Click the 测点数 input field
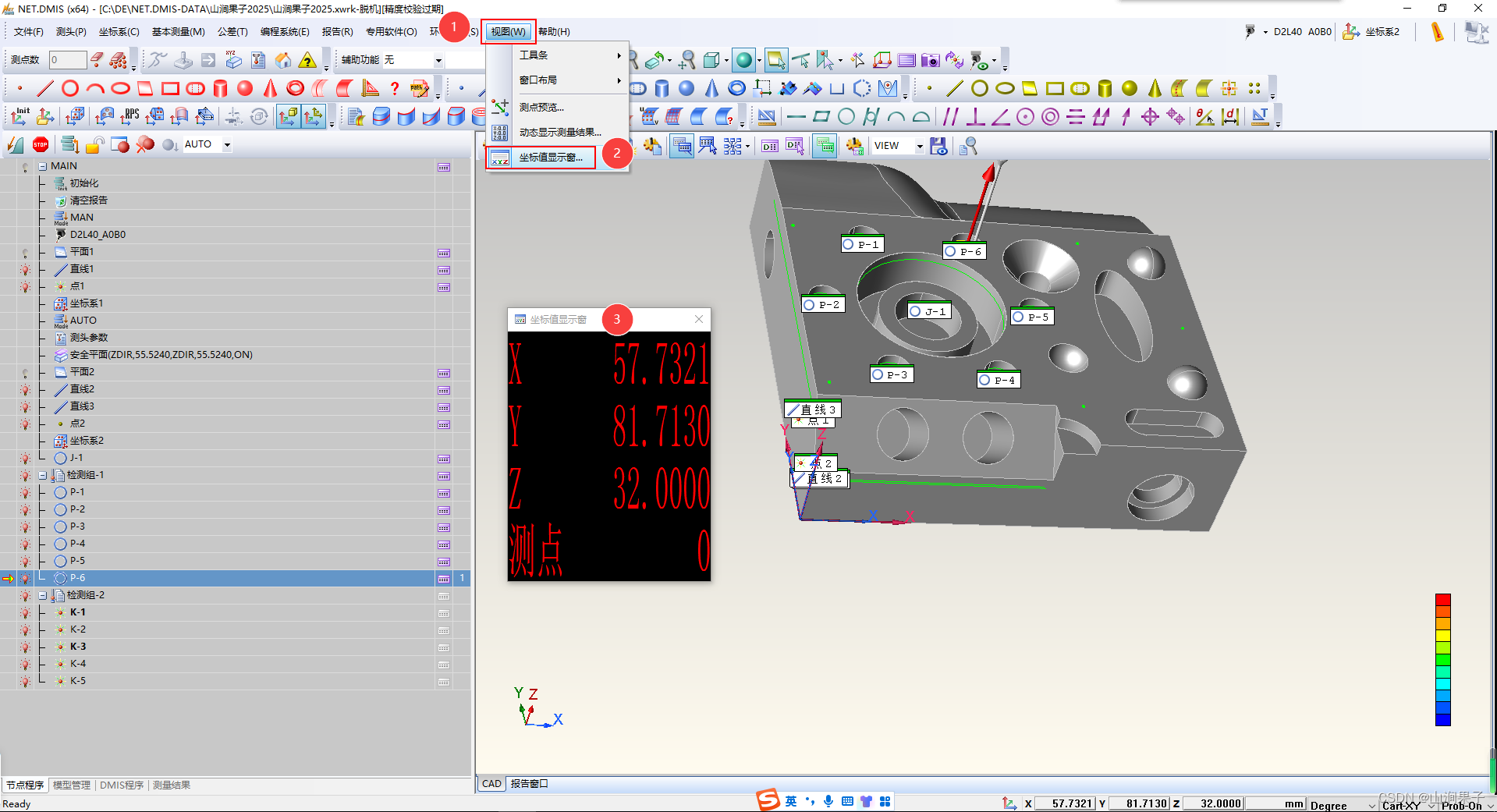 click(x=68, y=60)
